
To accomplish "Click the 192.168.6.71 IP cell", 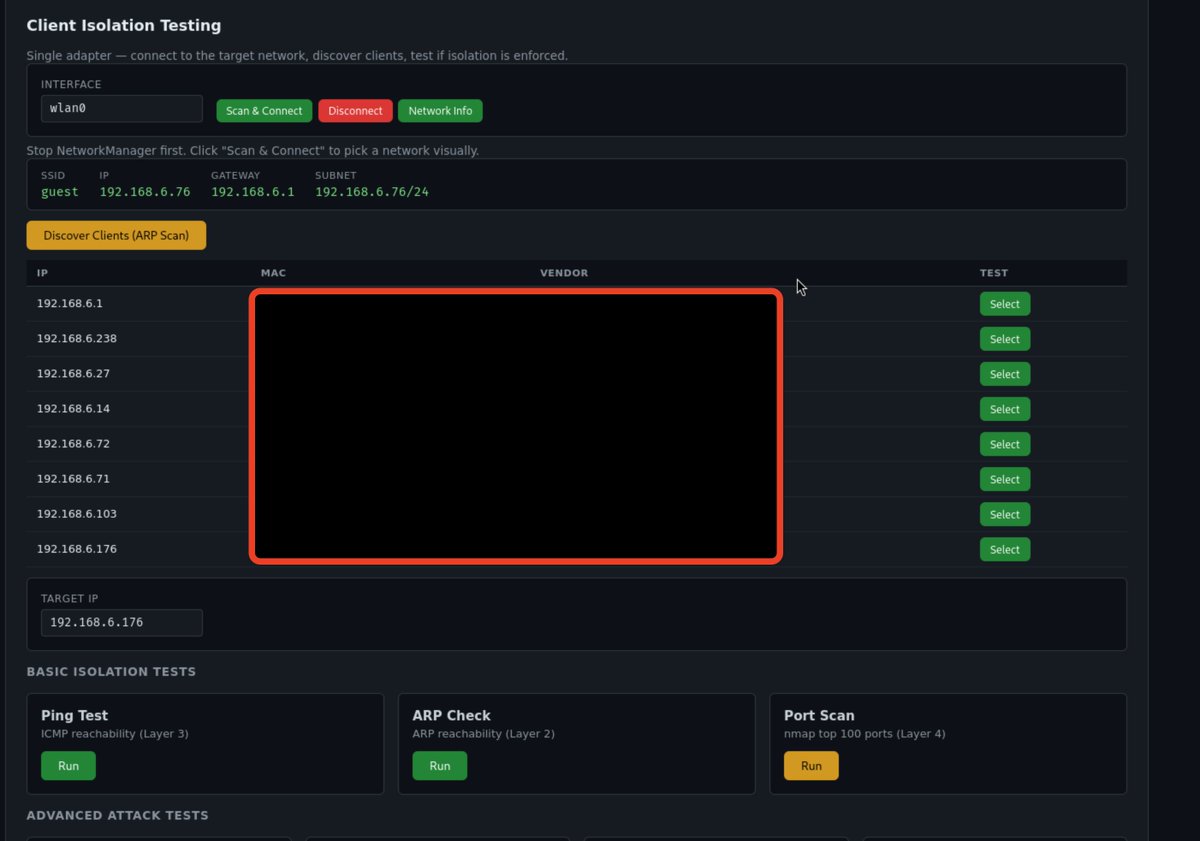I will [73, 478].
